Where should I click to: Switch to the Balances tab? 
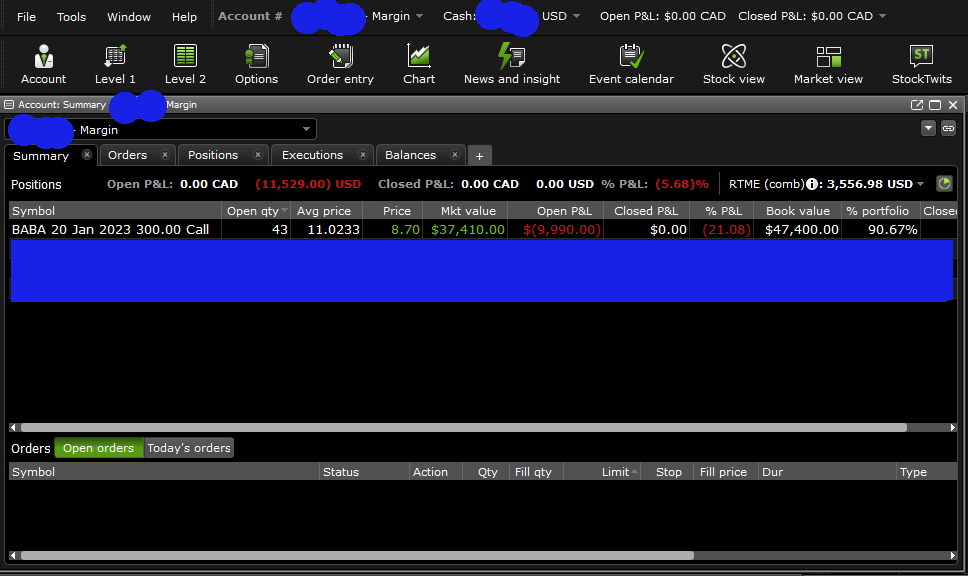(412, 155)
